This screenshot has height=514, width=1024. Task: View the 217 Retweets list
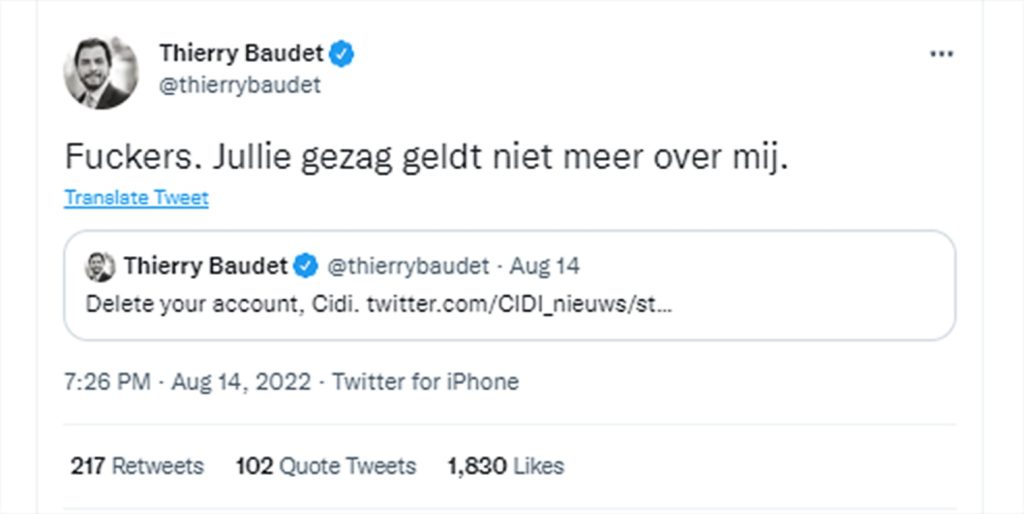point(137,466)
